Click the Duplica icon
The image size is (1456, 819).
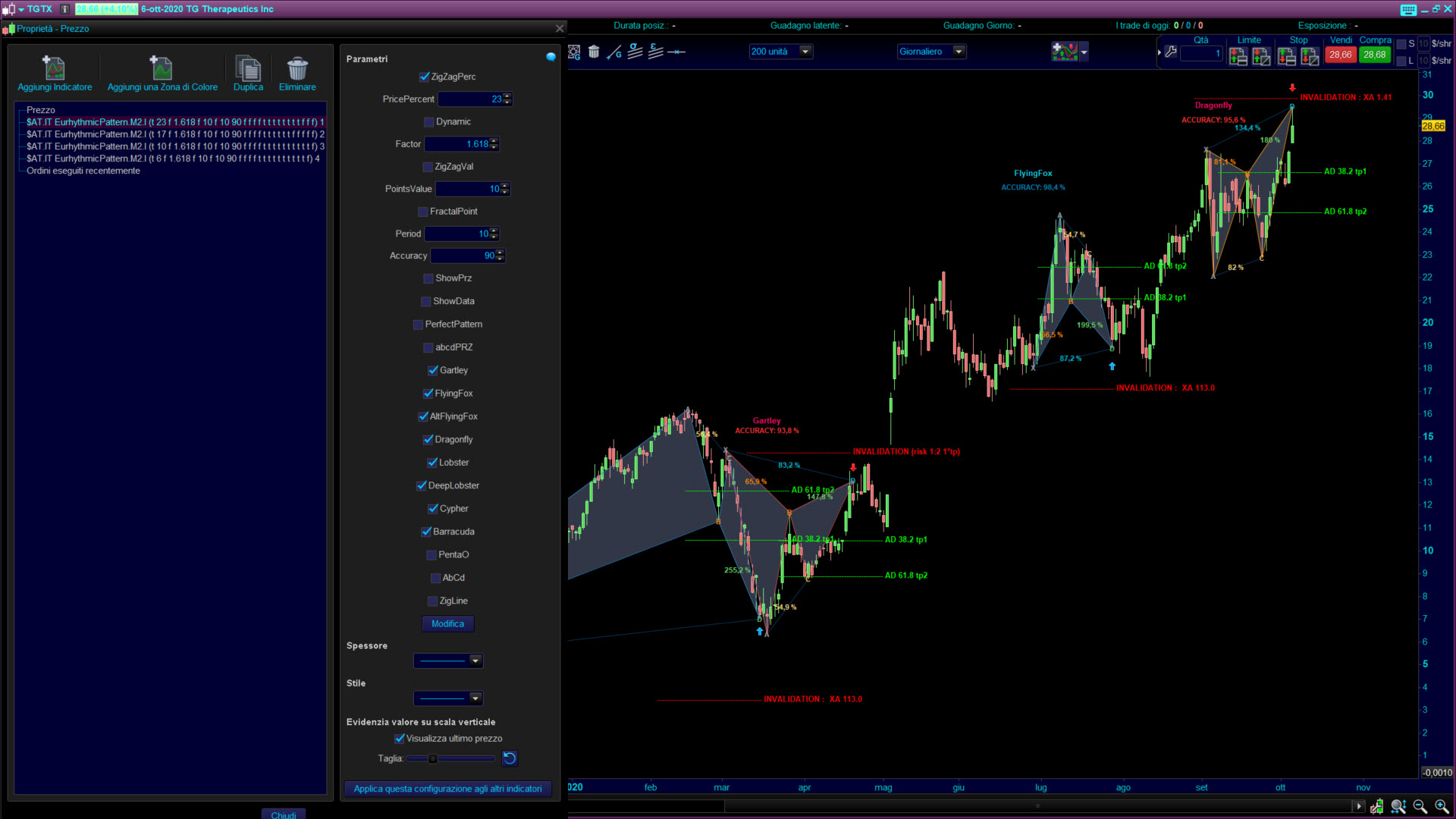[248, 68]
